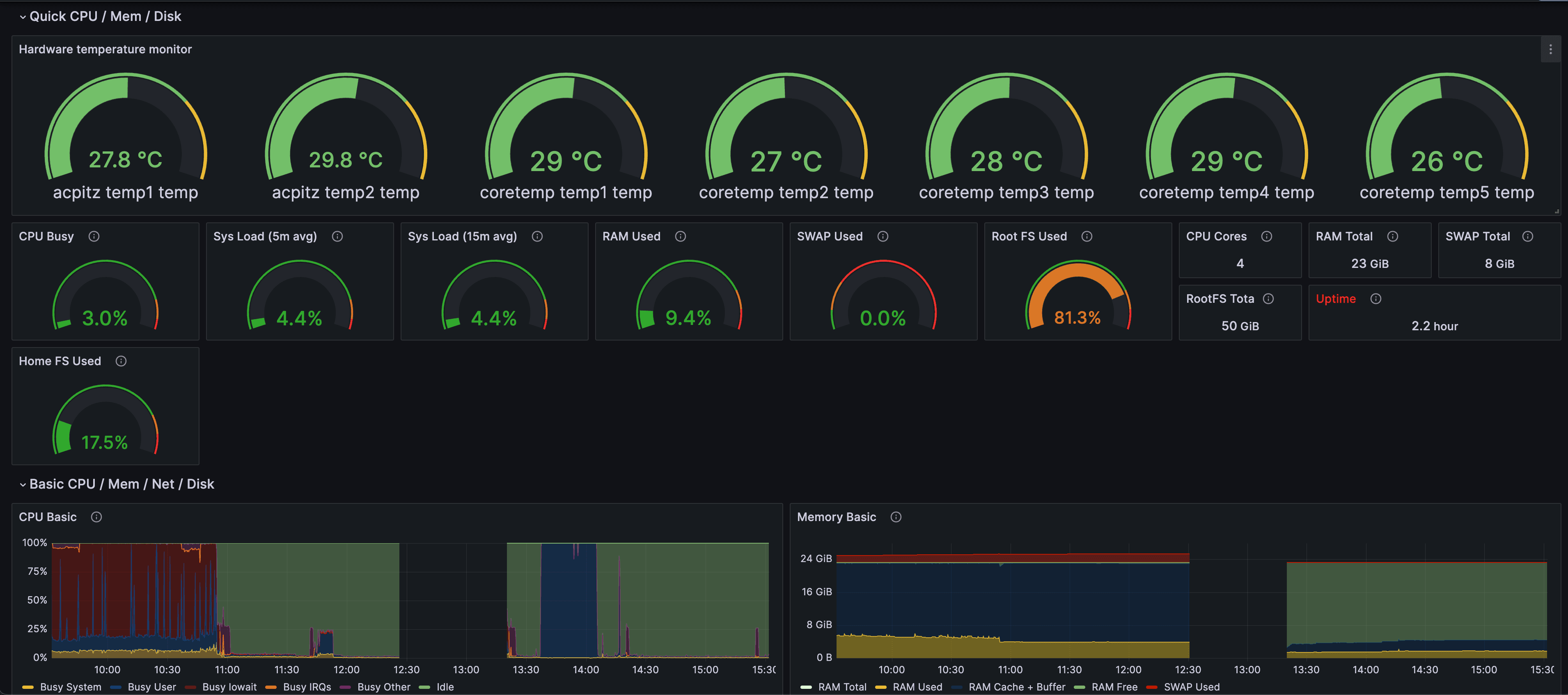Toggle the Busy Iowait series in CPU Basic legend

click(230, 686)
